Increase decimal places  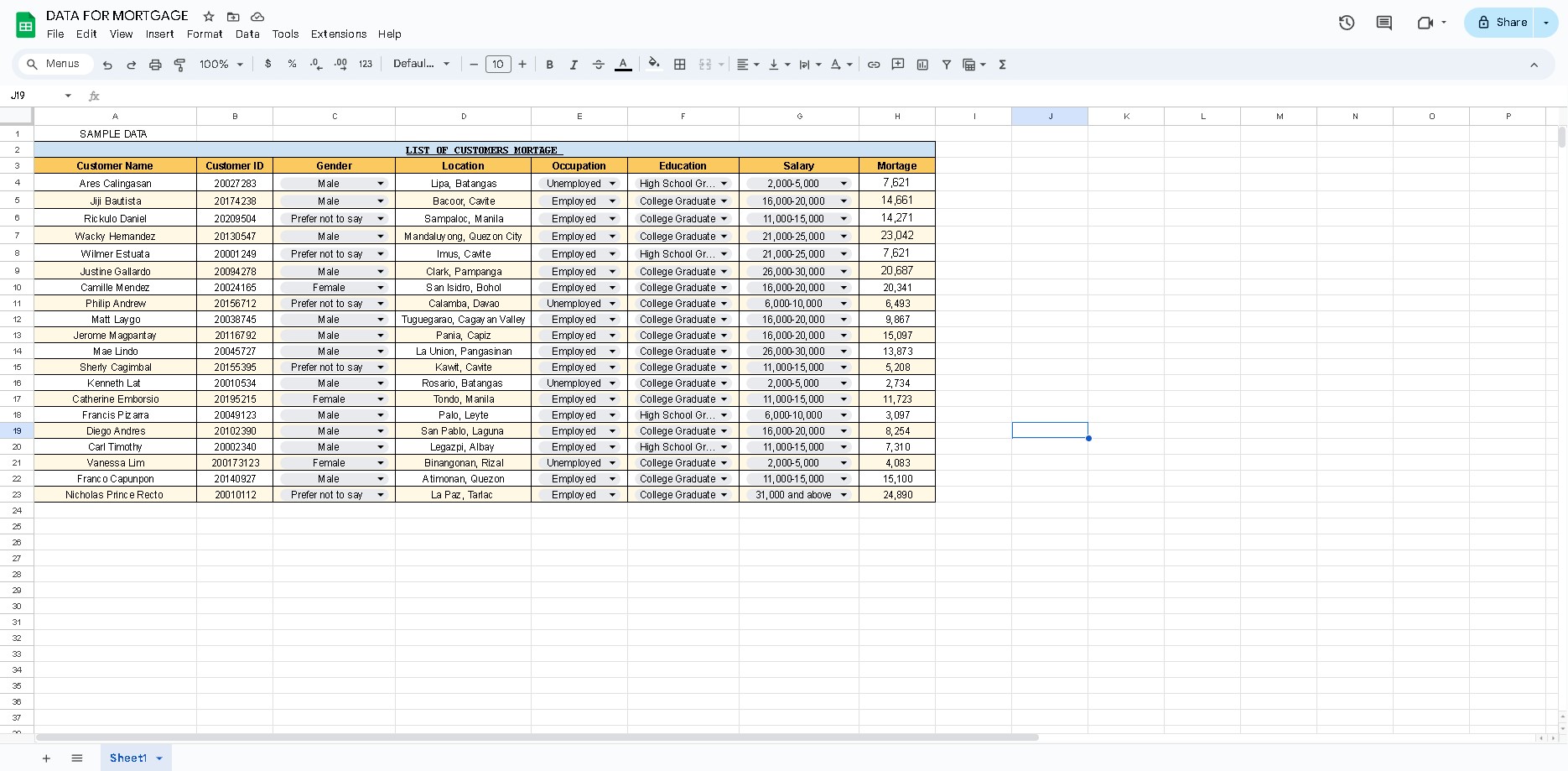tap(340, 64)
